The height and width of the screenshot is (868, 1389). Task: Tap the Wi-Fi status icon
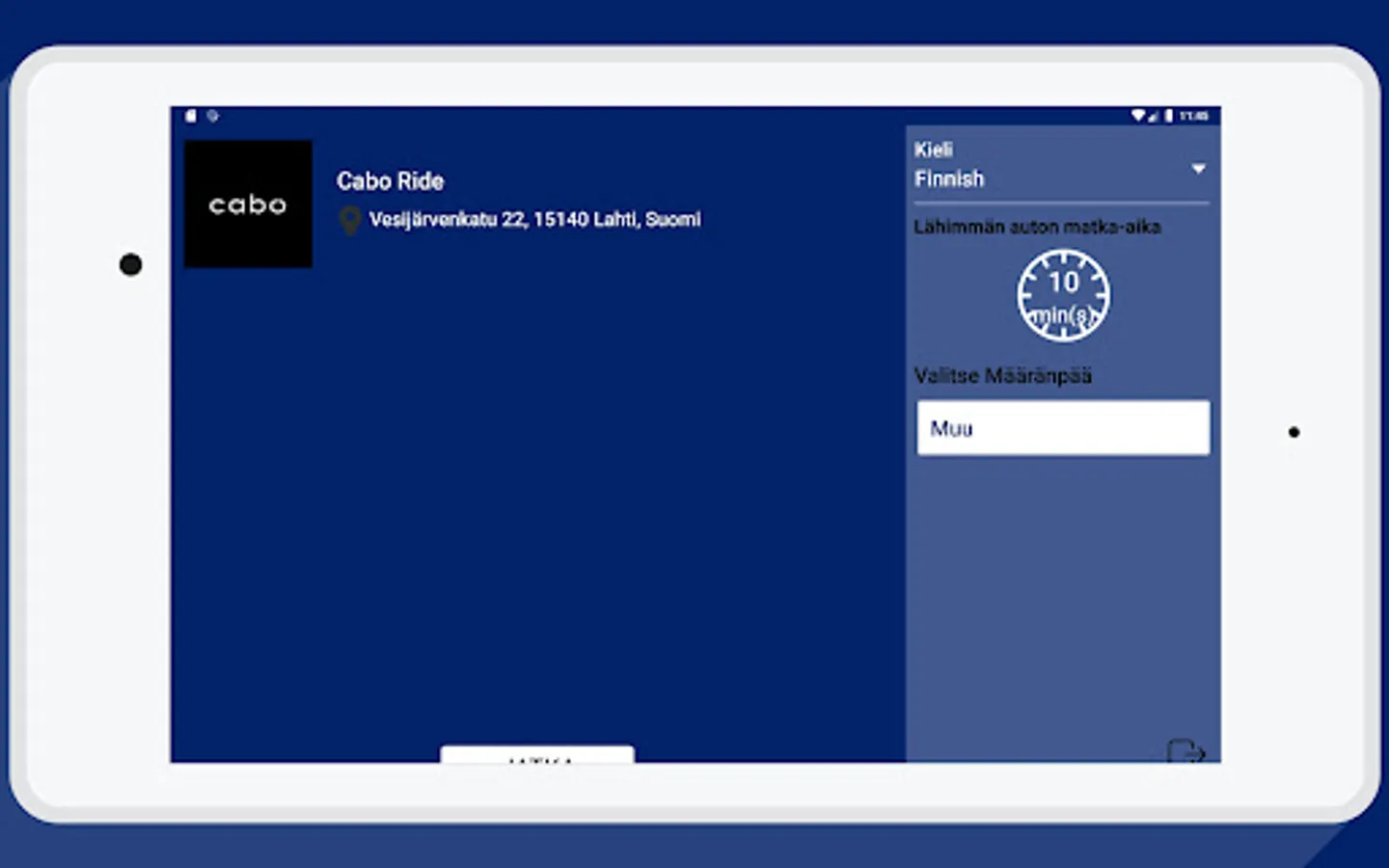(x=1138, y=116)
